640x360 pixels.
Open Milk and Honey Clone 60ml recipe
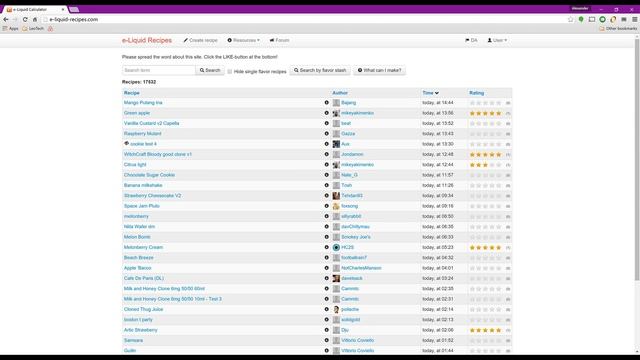point(164,289)
